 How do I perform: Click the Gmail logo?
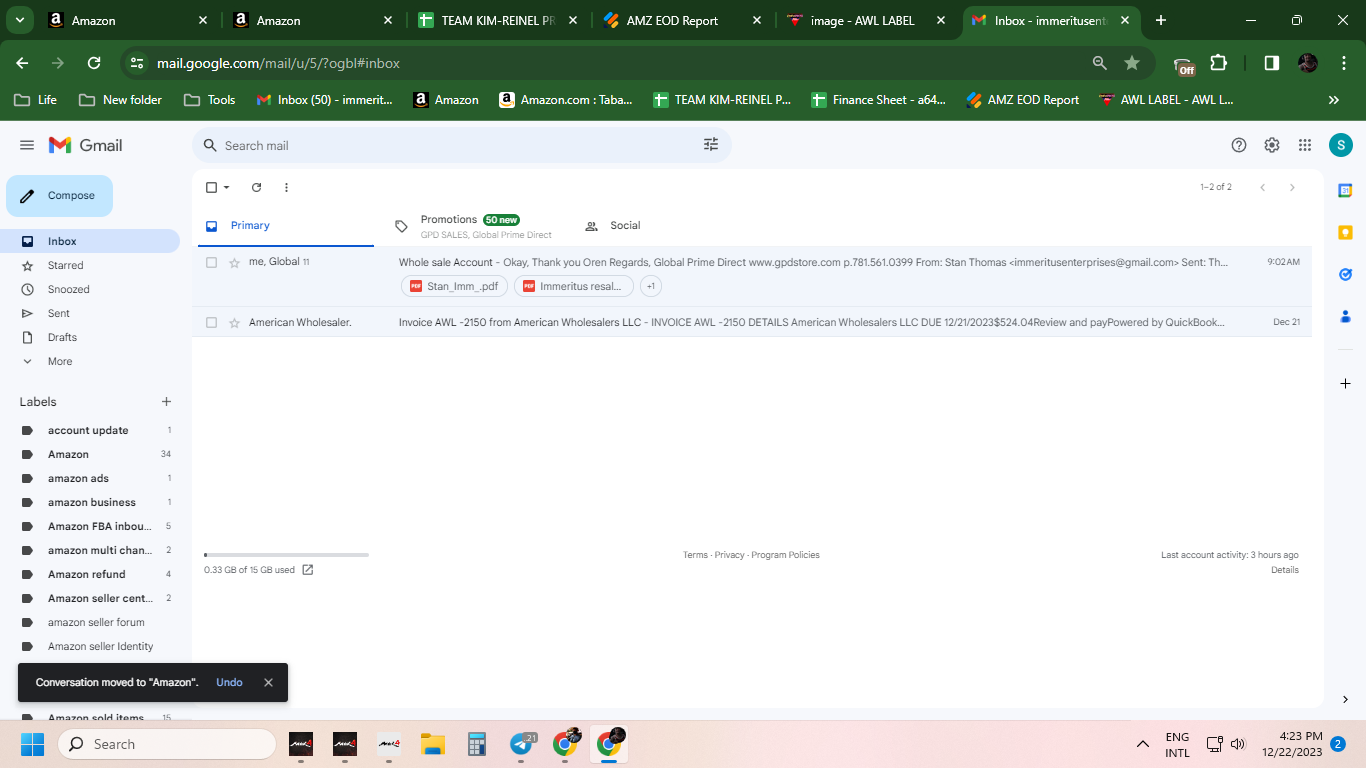click(x=86, y=145)
